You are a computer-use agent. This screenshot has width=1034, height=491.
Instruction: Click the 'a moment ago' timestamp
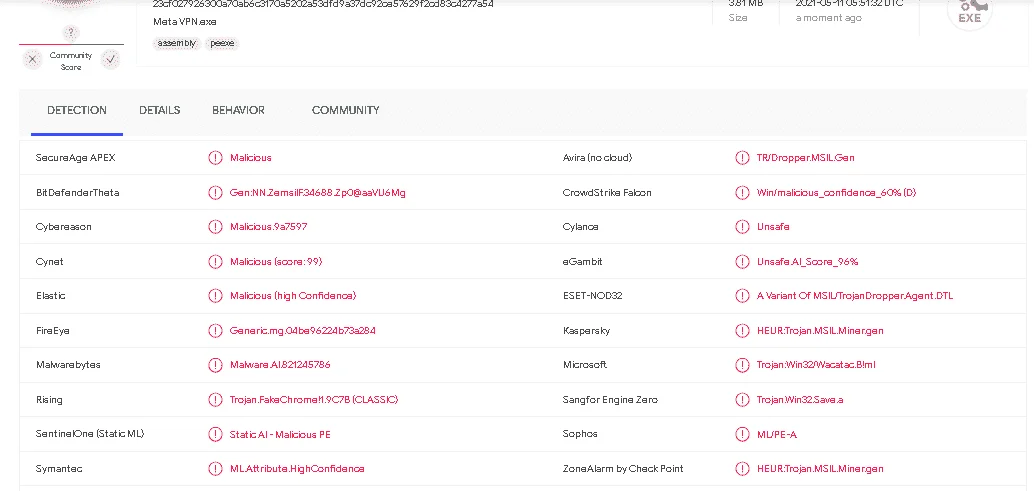[828, 18]
